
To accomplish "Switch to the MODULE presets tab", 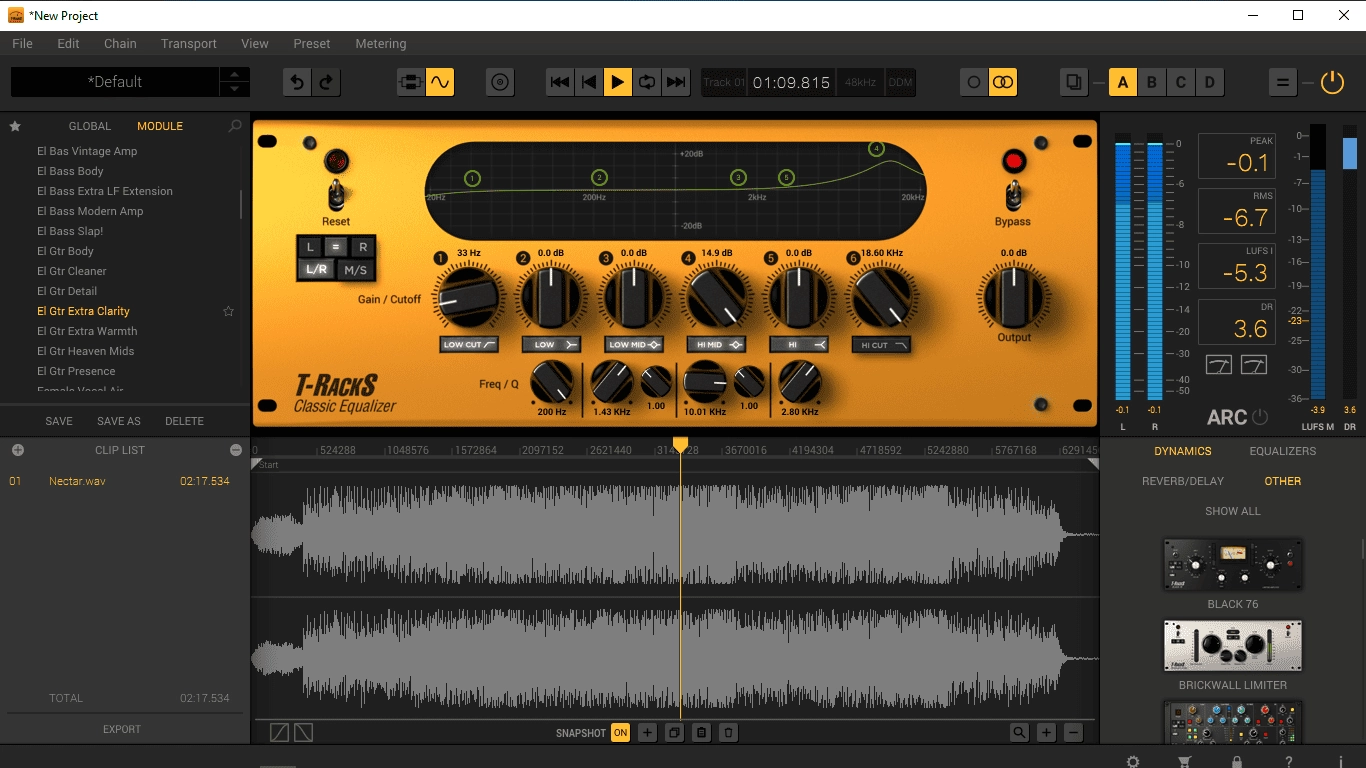I will click(160, 126).
